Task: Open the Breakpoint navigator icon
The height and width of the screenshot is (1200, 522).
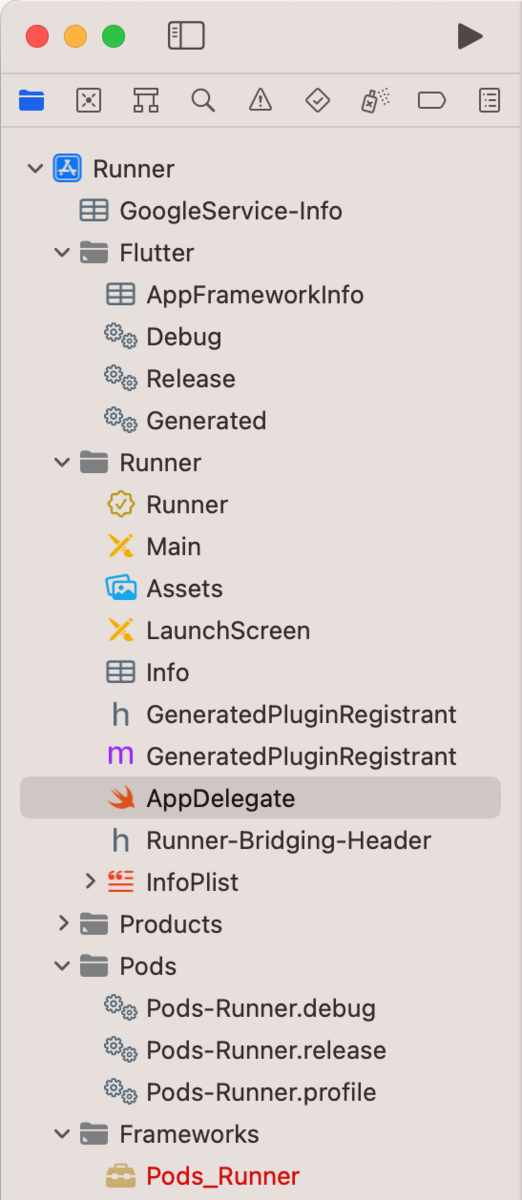Action: (x=432, y=100)
